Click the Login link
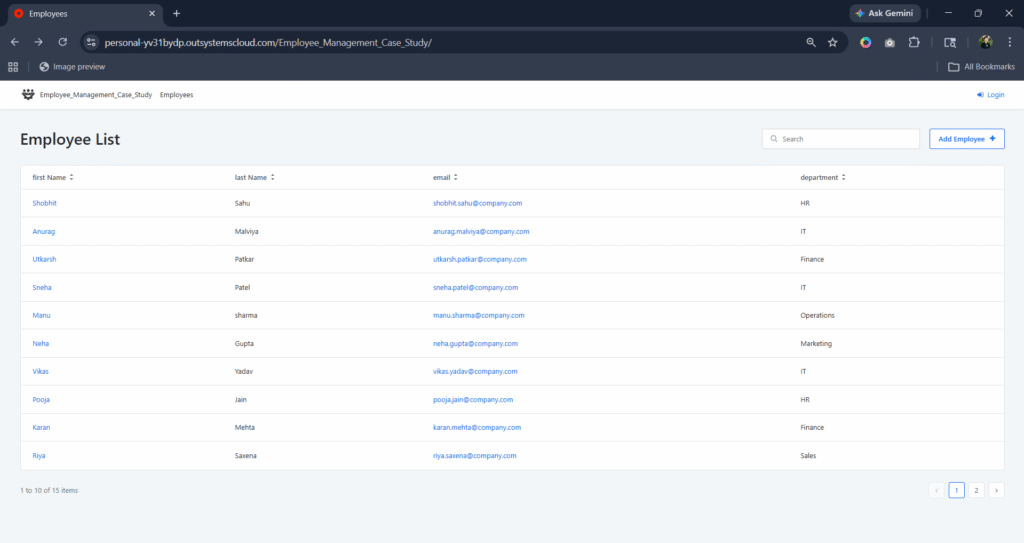 (991, 95)
